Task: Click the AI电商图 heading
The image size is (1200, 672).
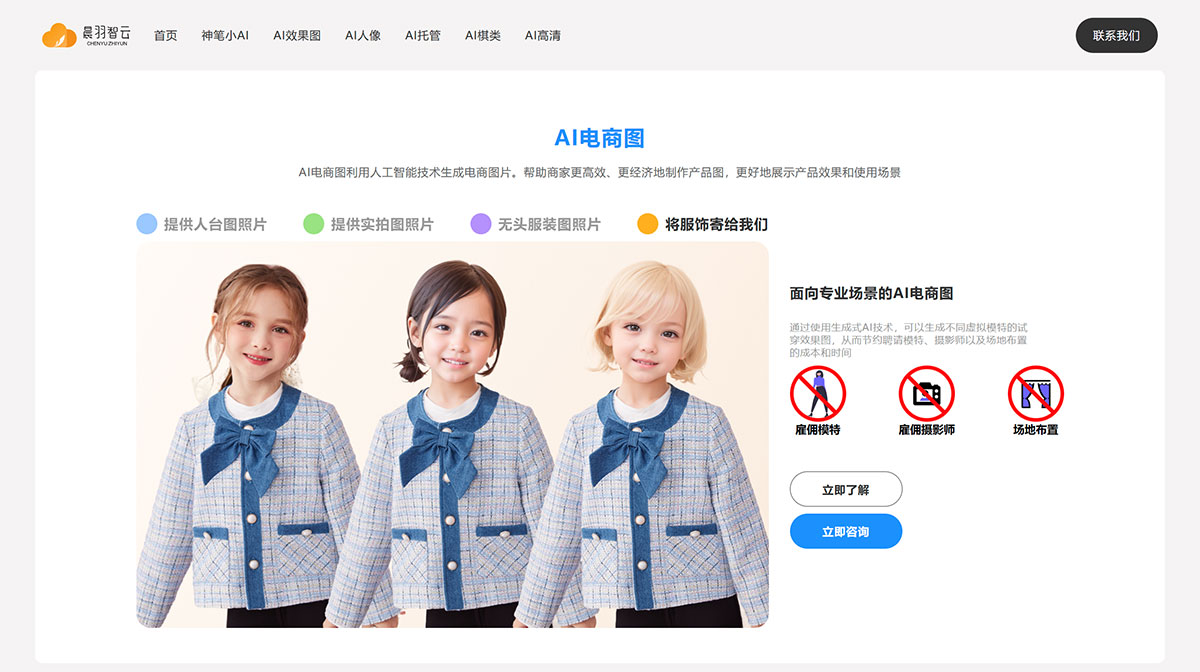Action: point(600,136)
